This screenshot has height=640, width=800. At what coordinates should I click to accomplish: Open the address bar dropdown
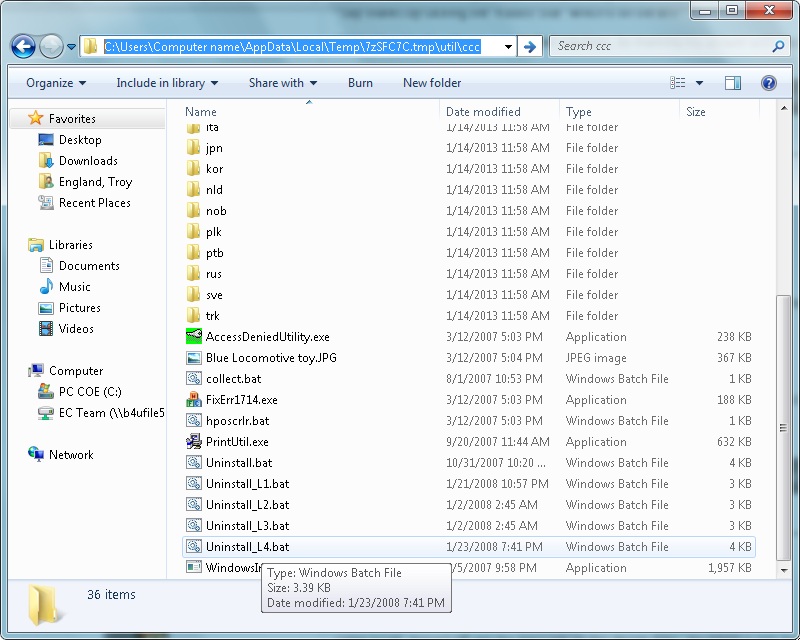point(508,46)
